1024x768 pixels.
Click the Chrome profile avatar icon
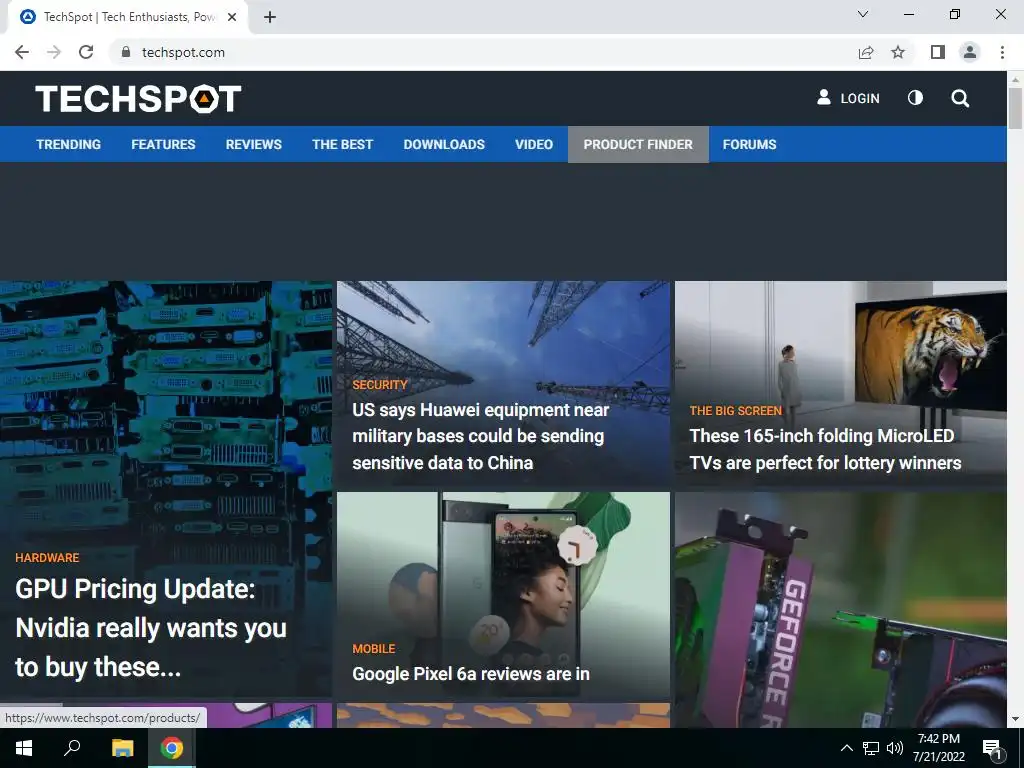tap(970, 52)
